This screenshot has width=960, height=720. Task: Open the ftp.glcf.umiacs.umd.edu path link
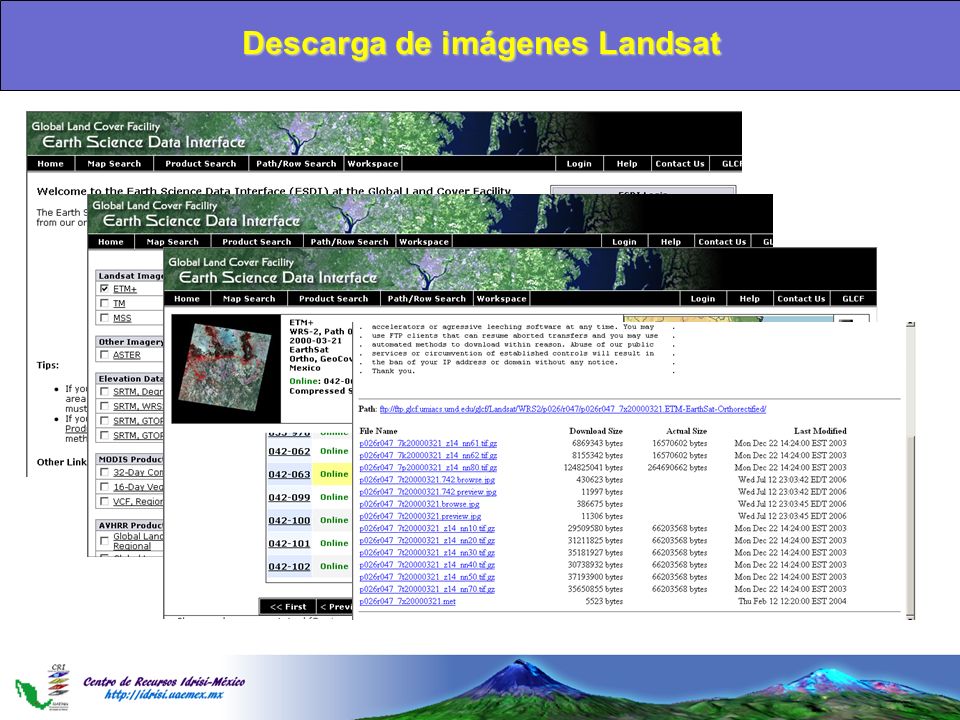pyautogui.click(x=572, y=409)
